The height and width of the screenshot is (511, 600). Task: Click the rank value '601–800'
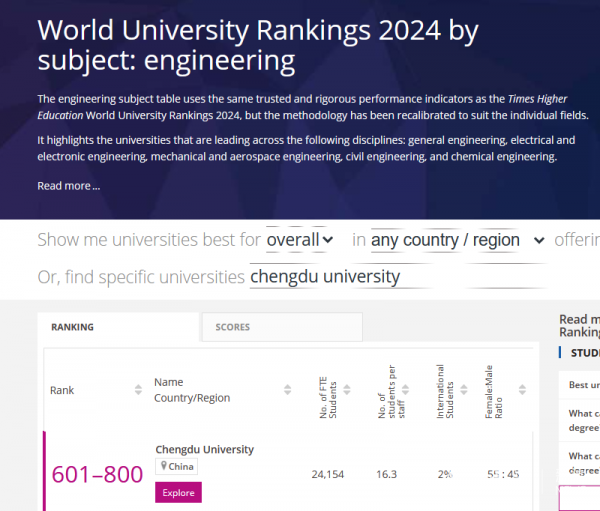coord(97,475)
